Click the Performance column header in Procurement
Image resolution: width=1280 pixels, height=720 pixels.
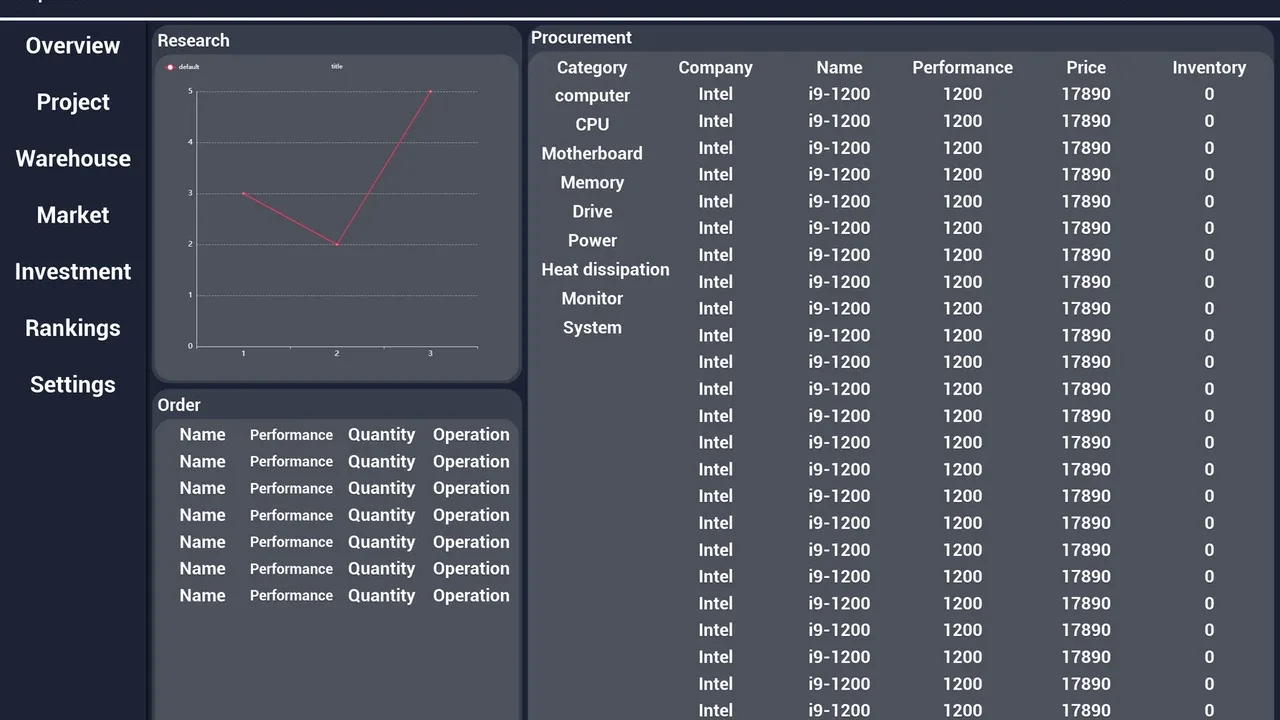click(x=962, y=68)
